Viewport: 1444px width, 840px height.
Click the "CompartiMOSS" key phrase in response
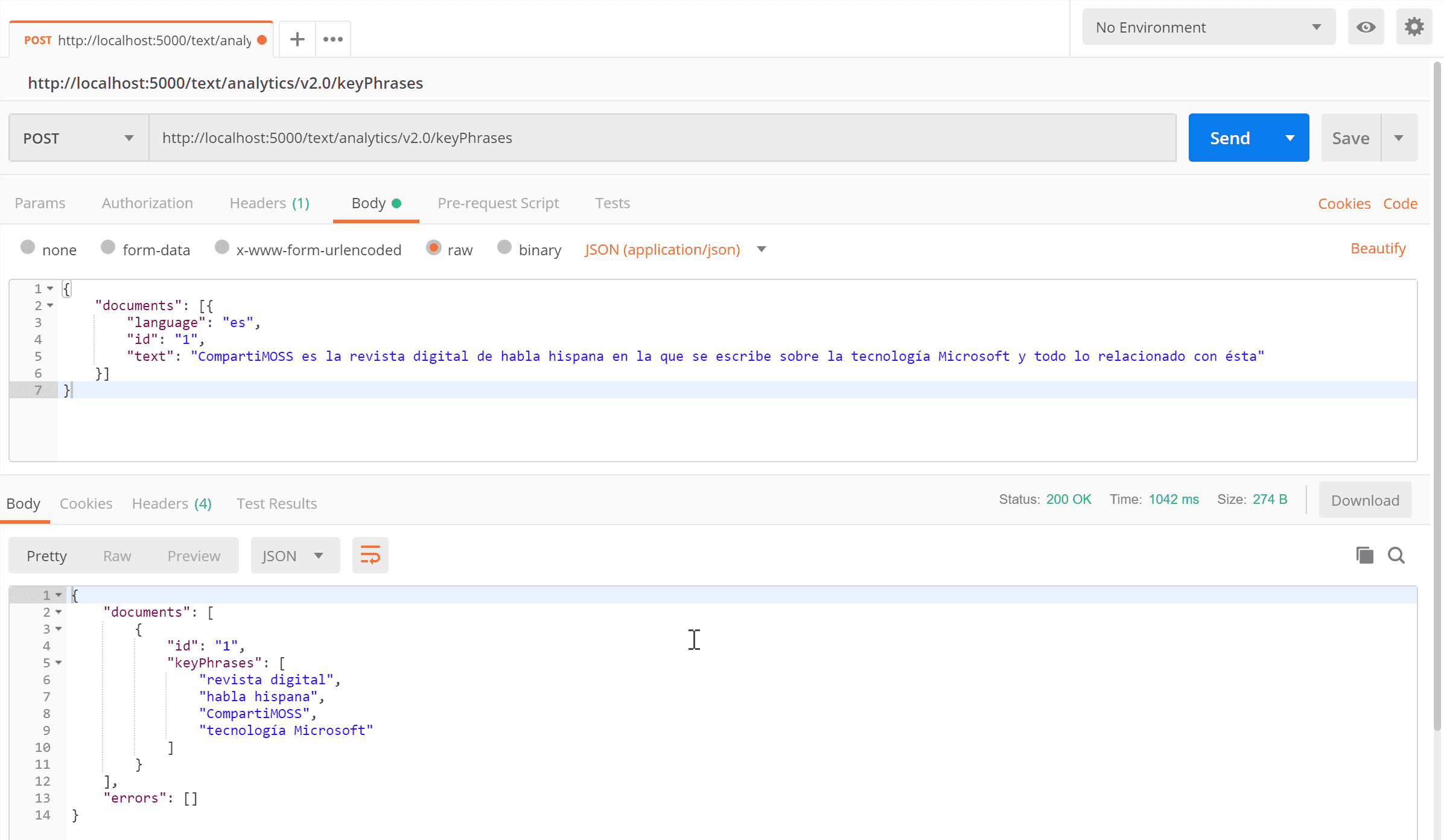point(254,713)
